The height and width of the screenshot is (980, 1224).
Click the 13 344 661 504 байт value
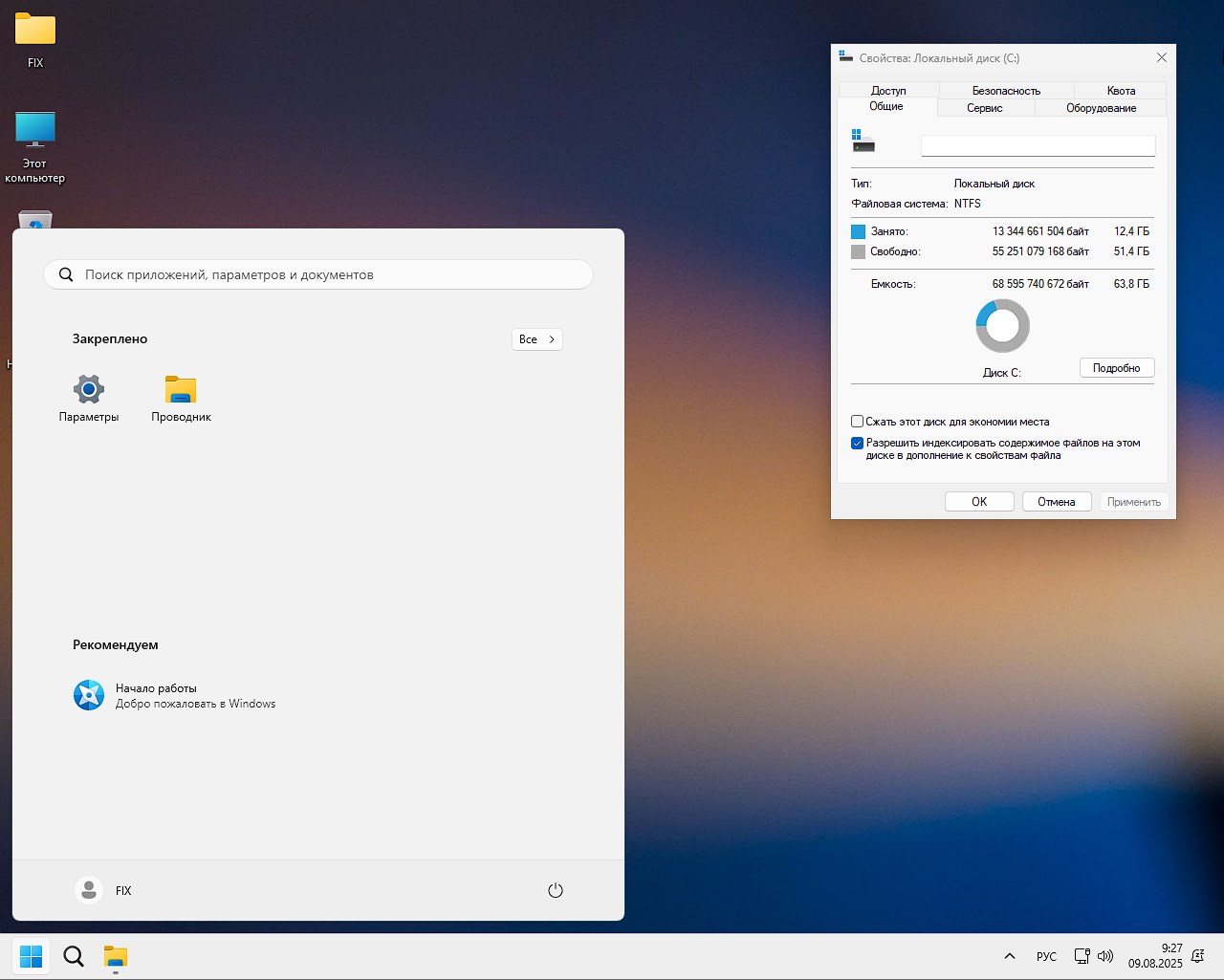[x=1040, y=231]
